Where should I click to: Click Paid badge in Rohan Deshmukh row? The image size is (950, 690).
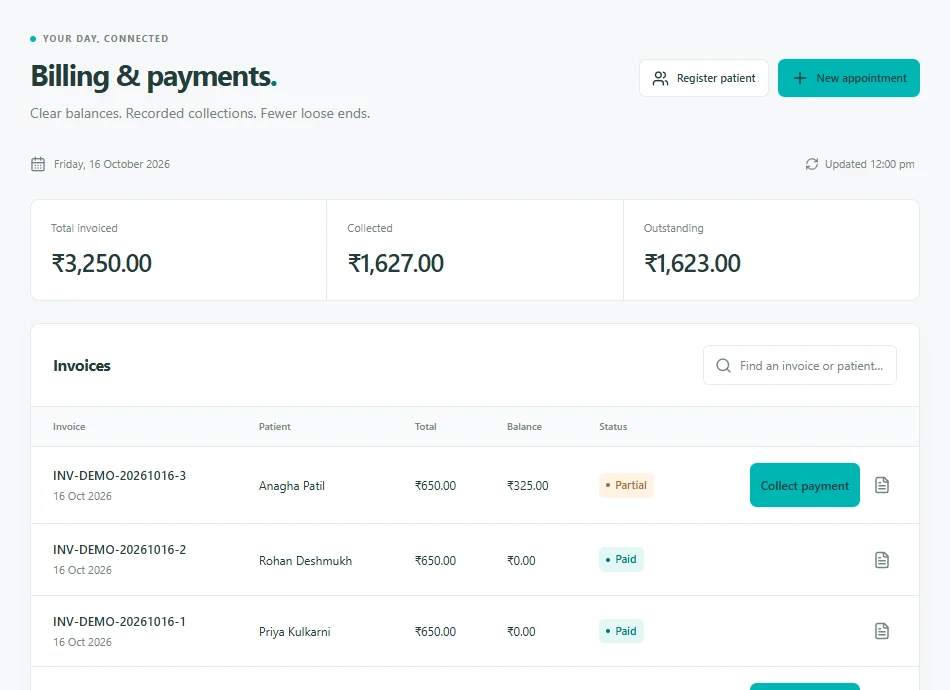click(x=621, y=559)
